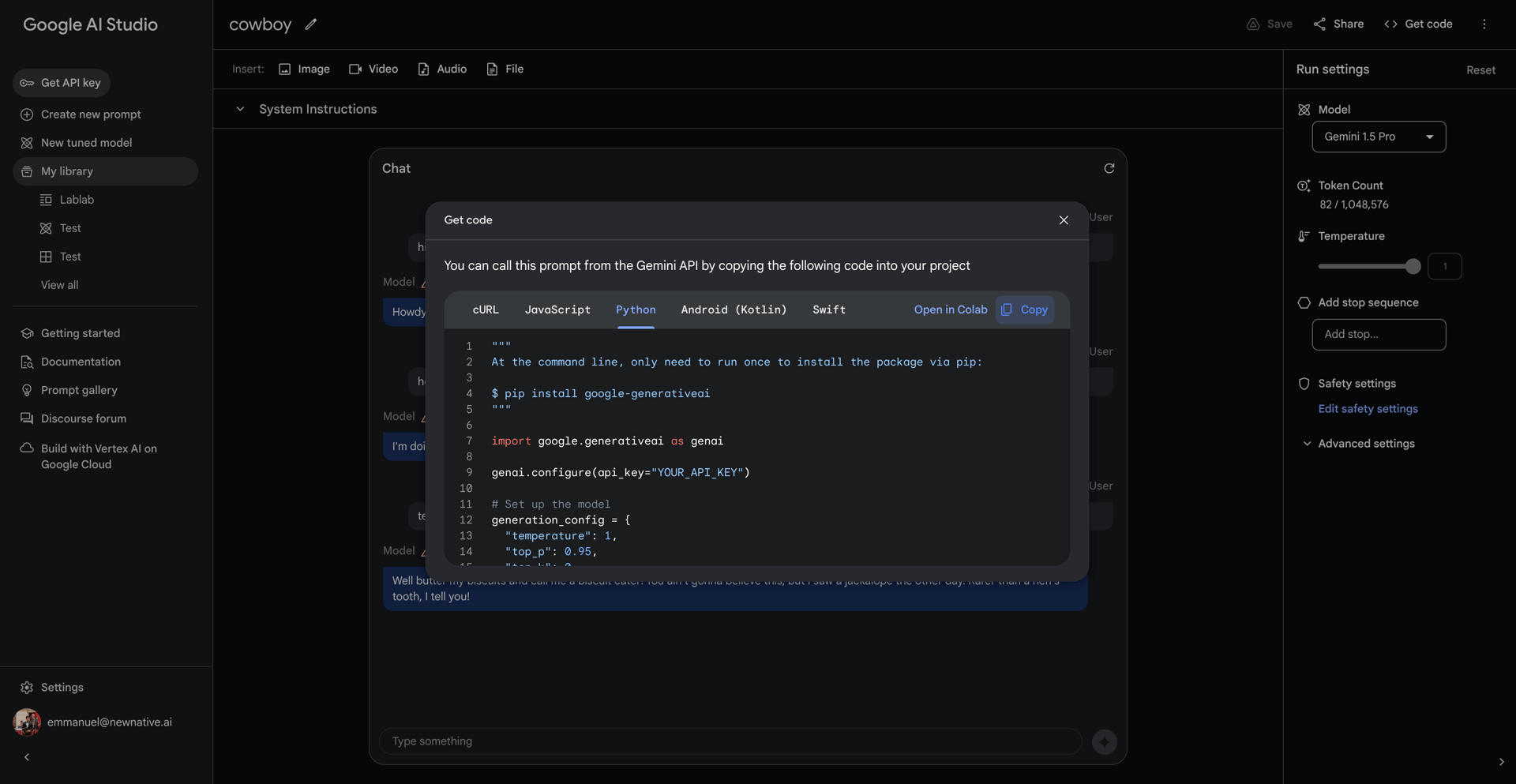Screen dimensions: 1516x784
Task: Insert an Audio file
Action: [442, 69]
